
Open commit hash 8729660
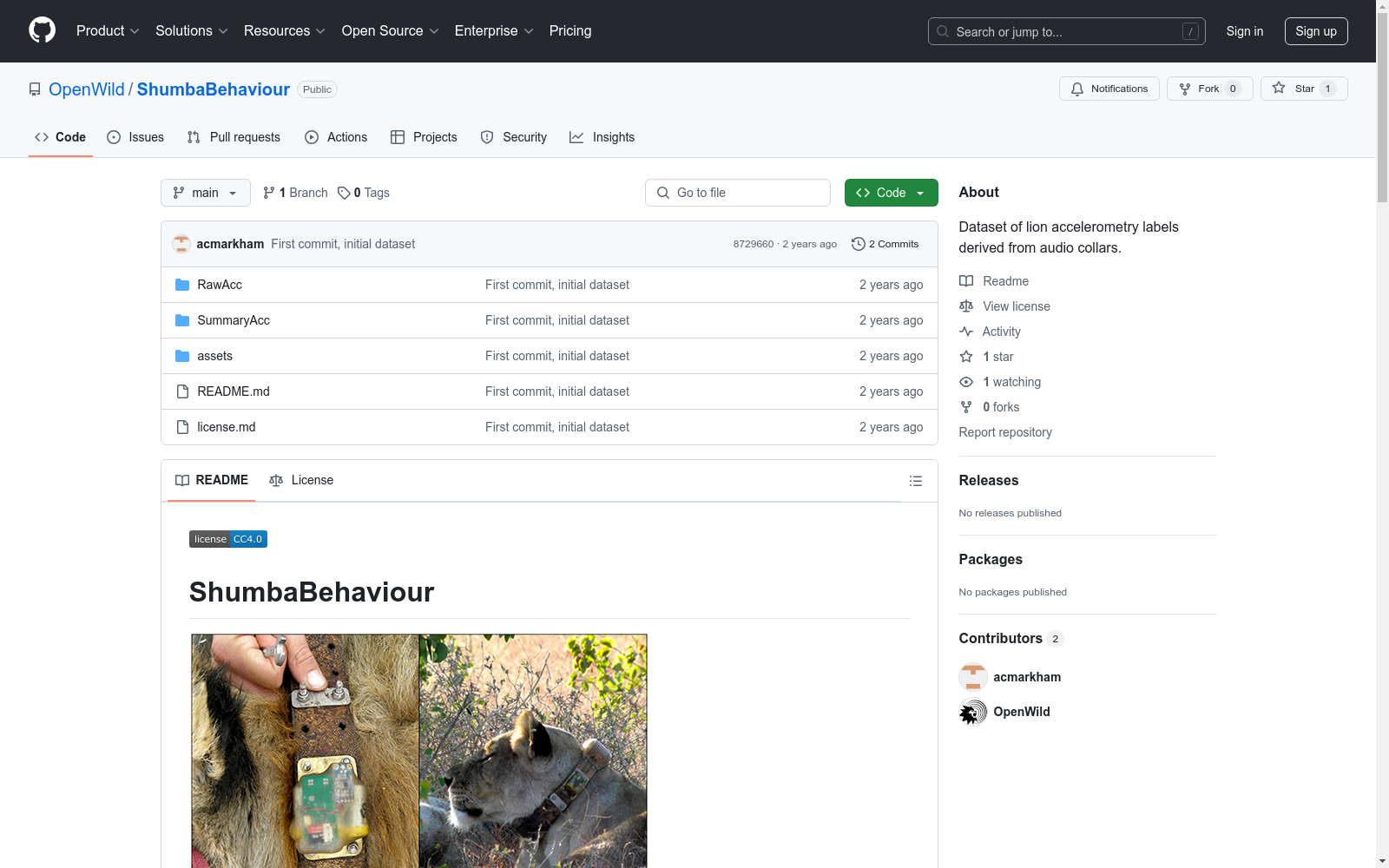[x=754, y=244]
